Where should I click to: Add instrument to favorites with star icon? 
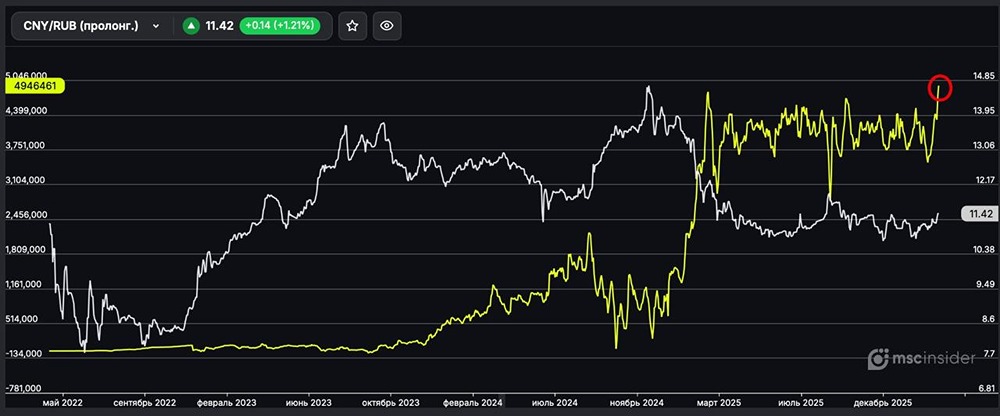(x=352, y=26)
